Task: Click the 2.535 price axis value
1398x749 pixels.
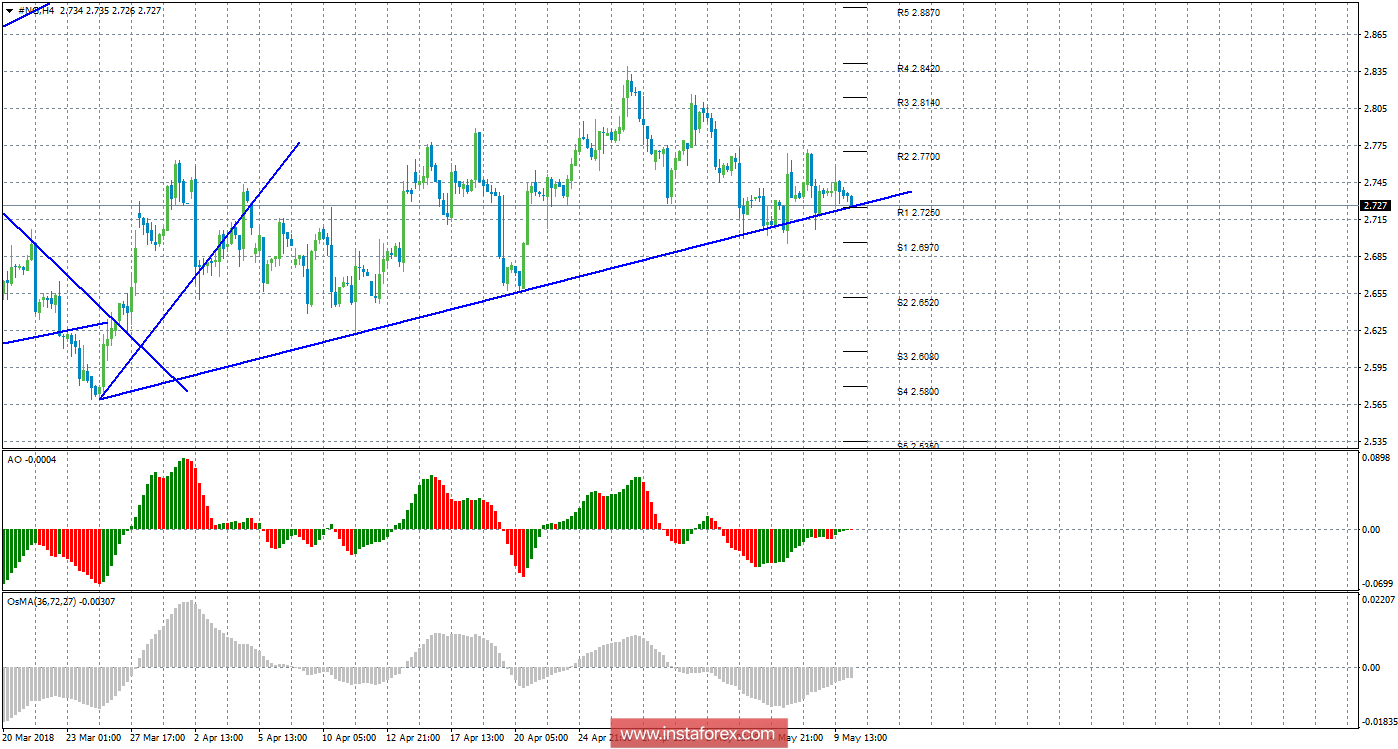Action: coord(1374,441)
